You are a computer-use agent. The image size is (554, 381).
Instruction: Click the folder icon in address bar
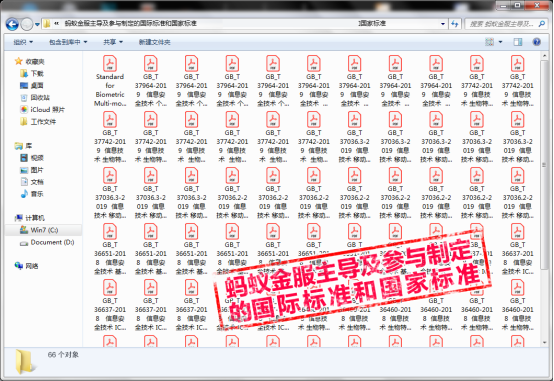47,24
